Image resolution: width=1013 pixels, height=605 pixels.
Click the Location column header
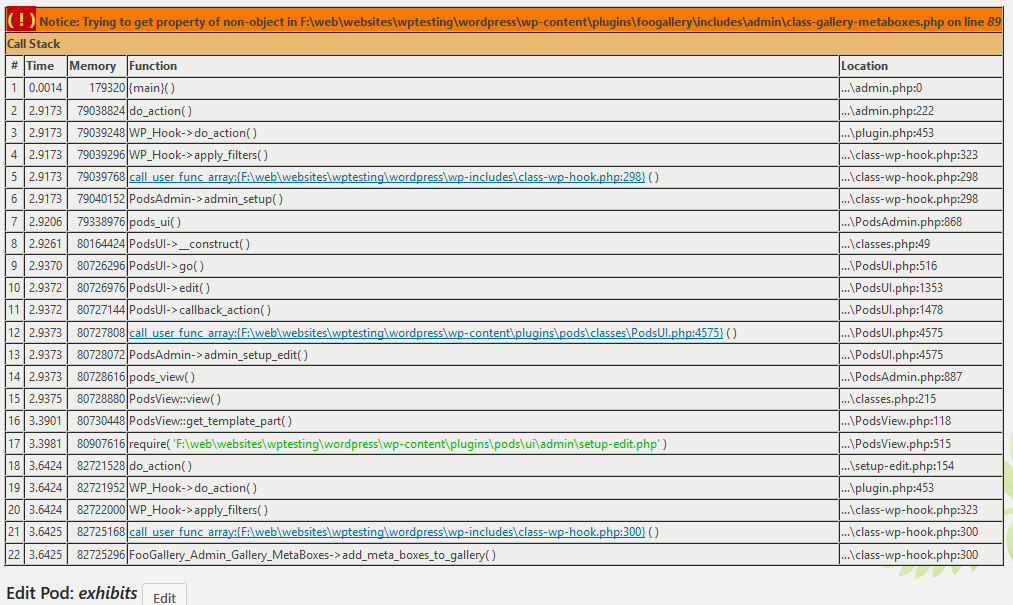[x=921, y=66]
